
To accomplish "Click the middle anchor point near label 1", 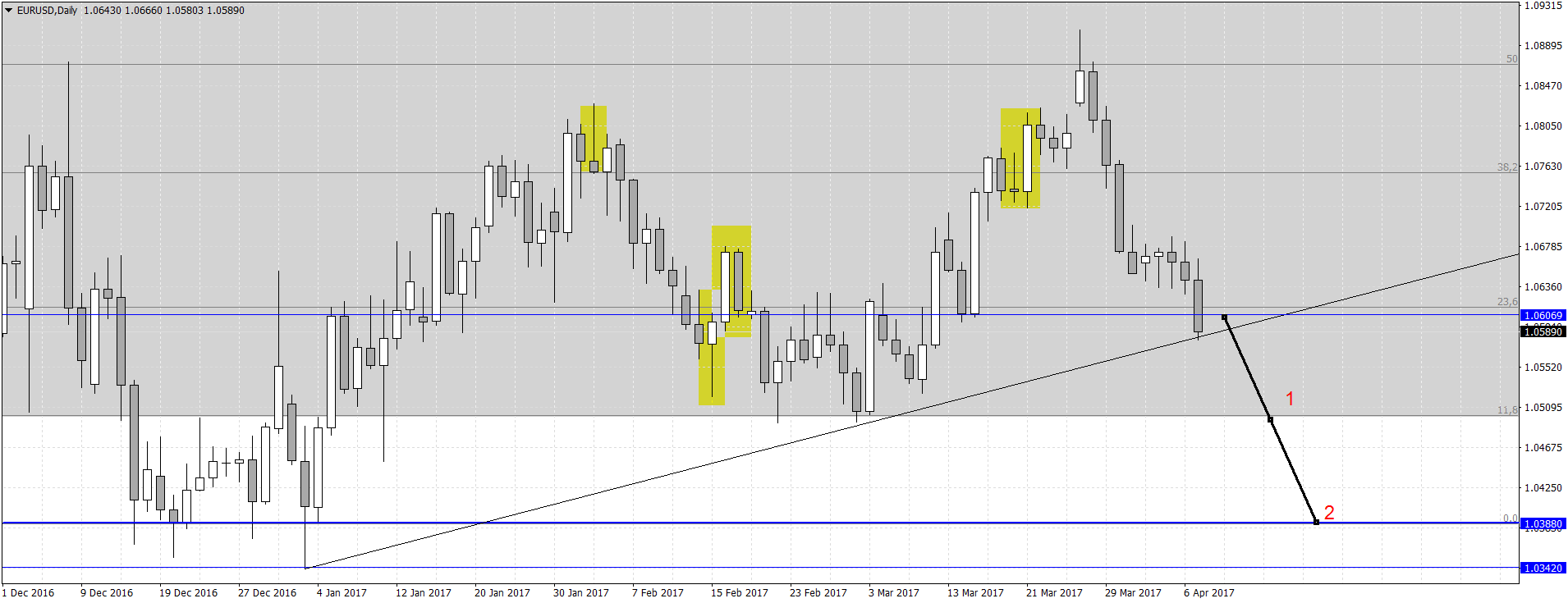I will tap(1271, 420).
